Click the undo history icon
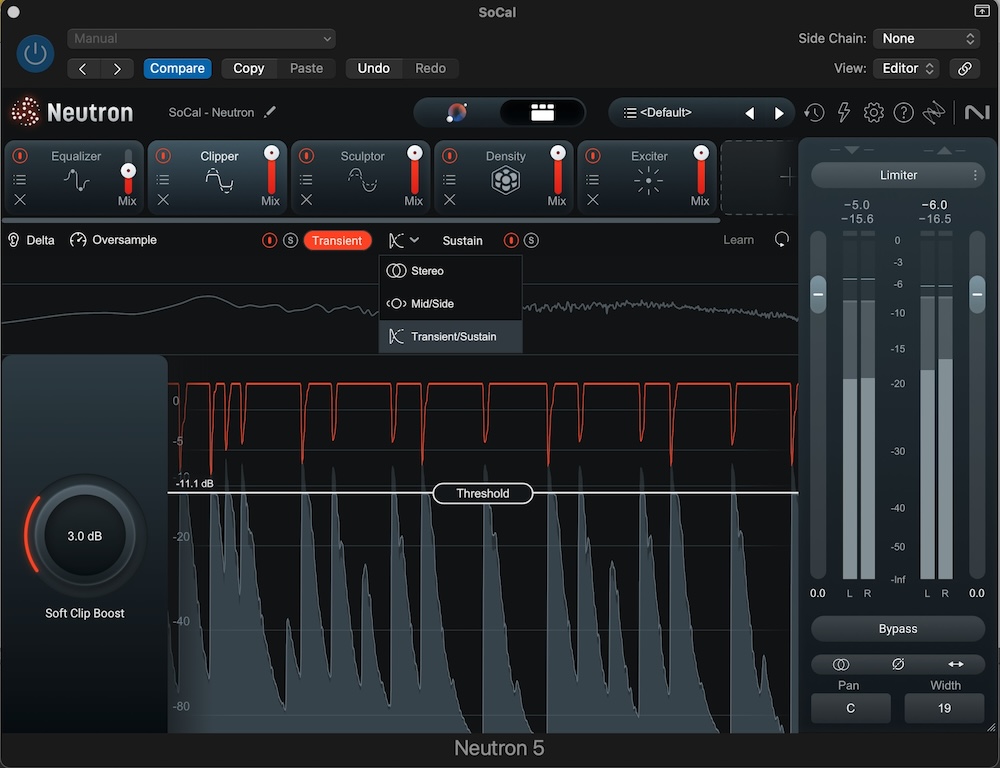 (814, 113)
